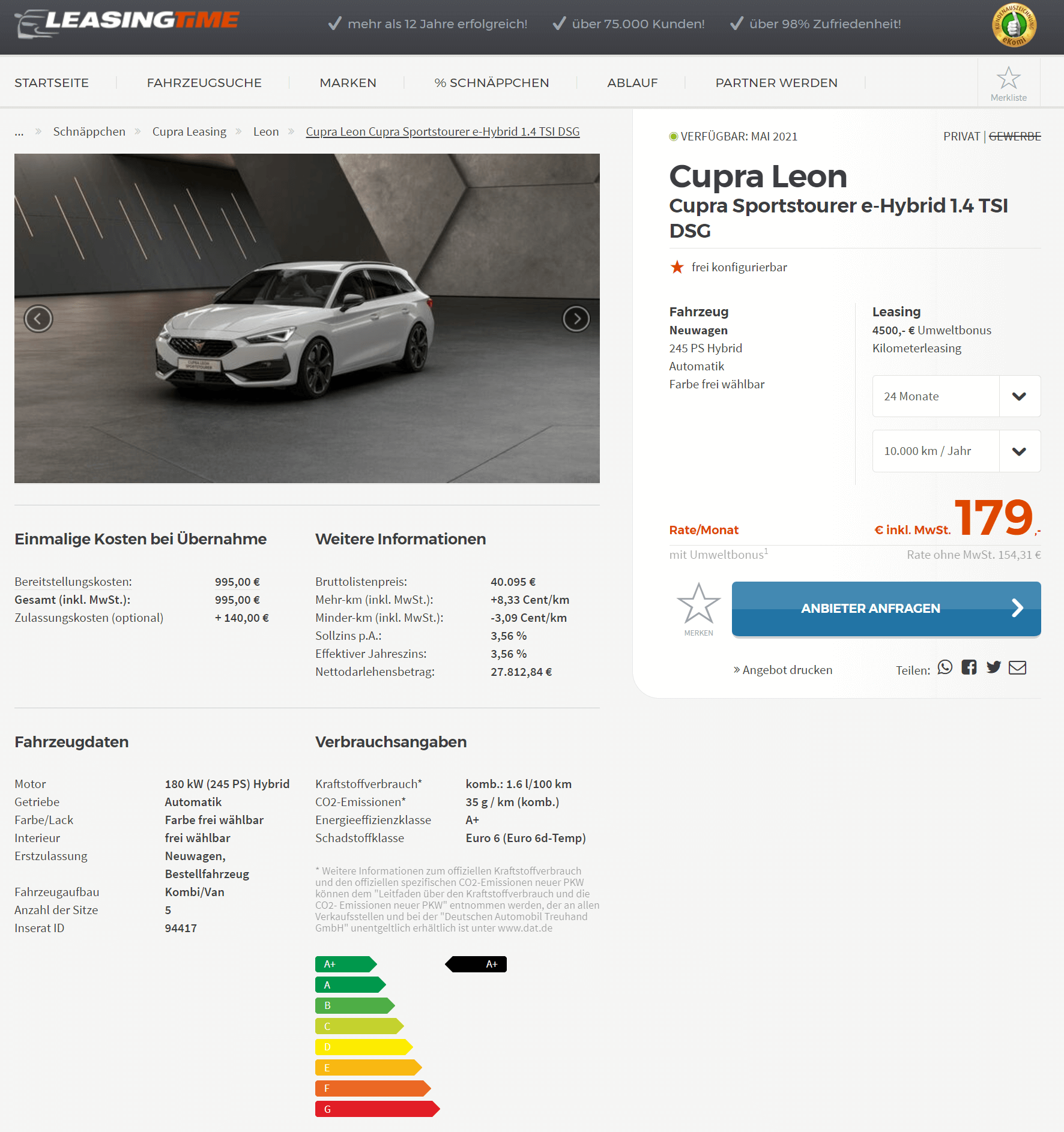Click Bruttolistenpreis value 40.095 €
Viewport: 1064px width, 1132px height.
(x=513, y=582)
